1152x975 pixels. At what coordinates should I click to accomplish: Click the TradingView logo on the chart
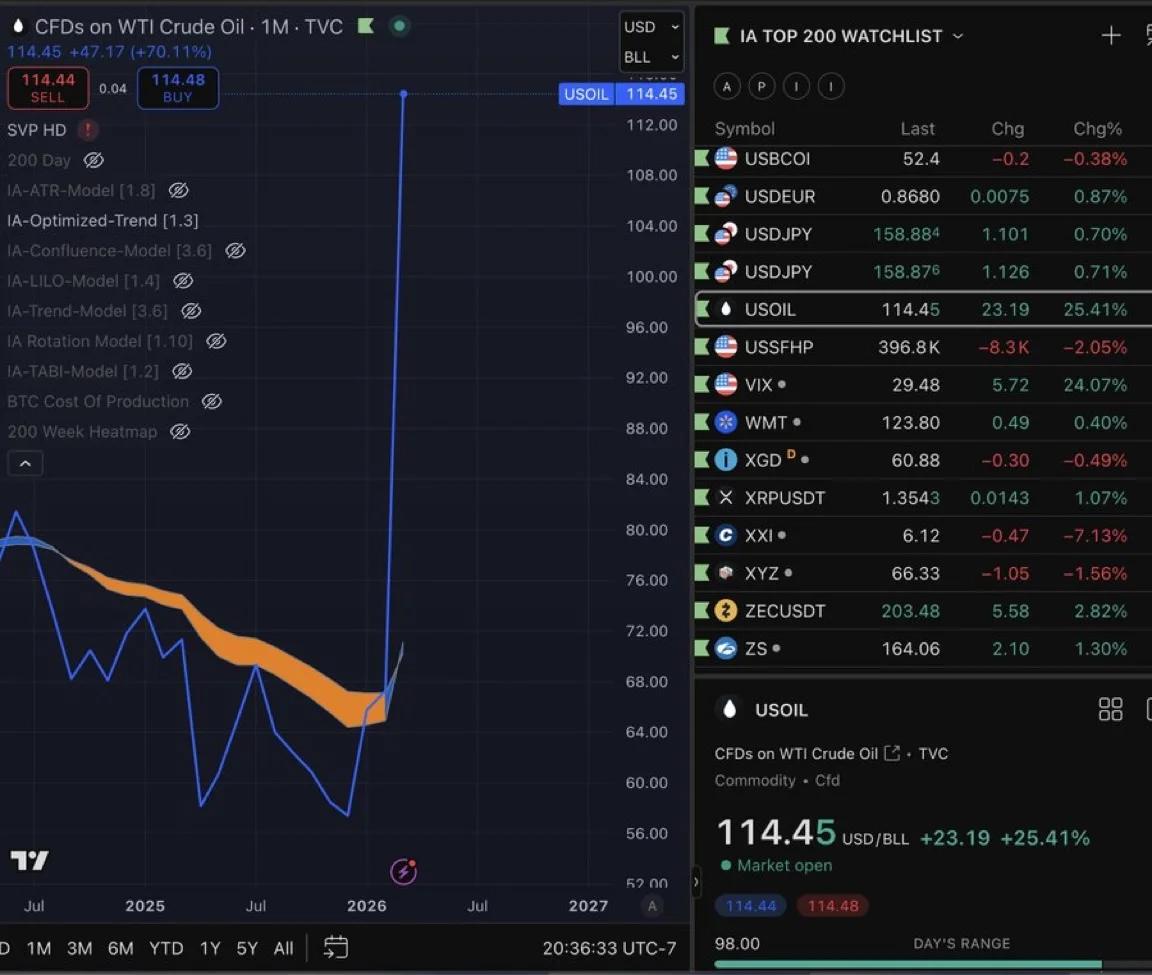click(29, 861)
